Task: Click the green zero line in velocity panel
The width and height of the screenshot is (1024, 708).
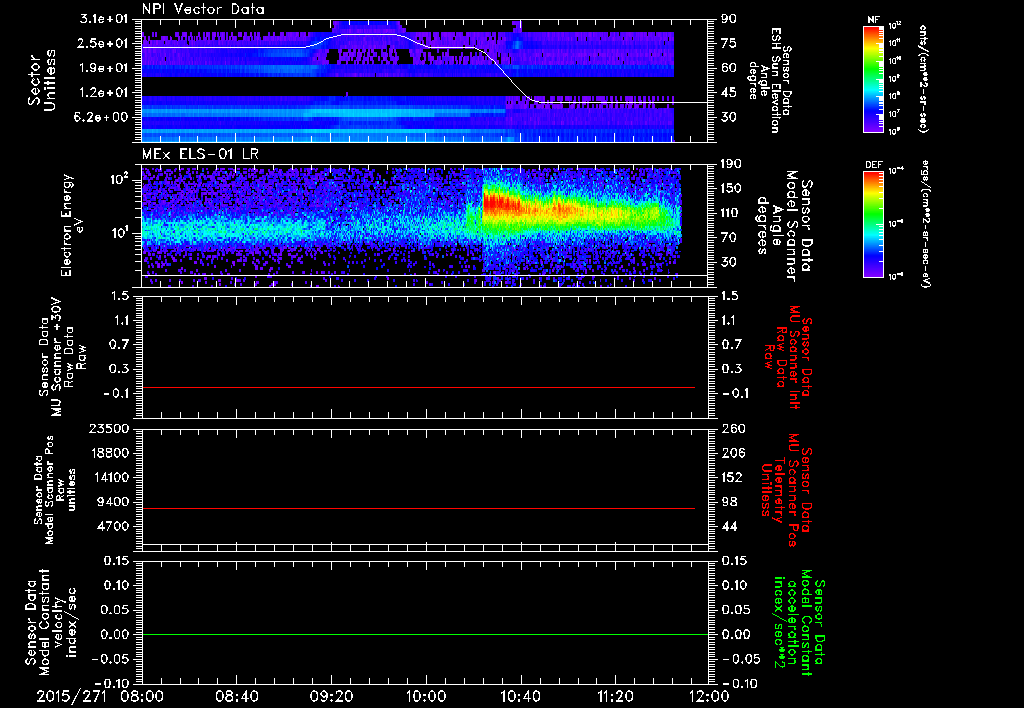Action: (425, 634)
